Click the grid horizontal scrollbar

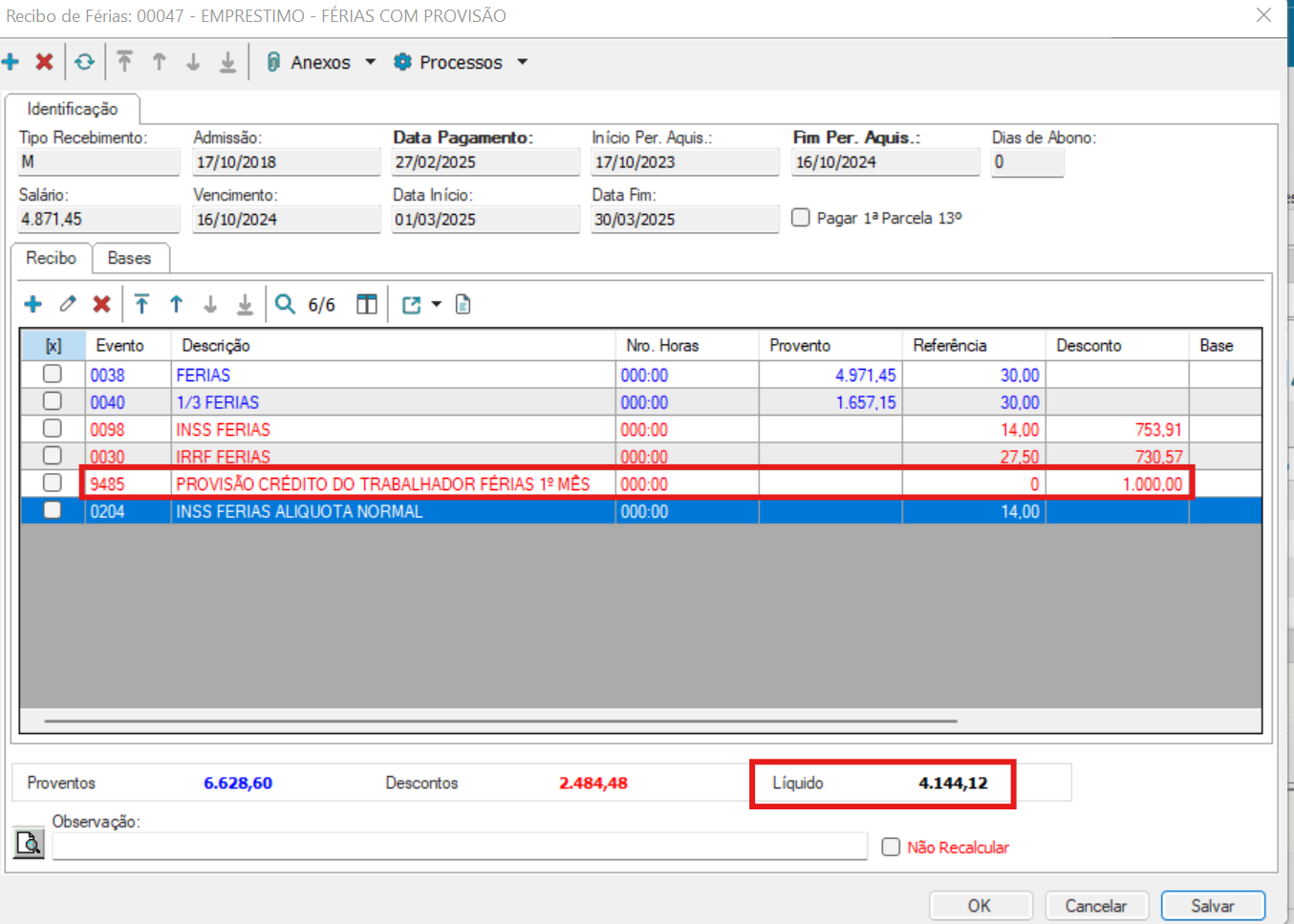coord(501,721)
